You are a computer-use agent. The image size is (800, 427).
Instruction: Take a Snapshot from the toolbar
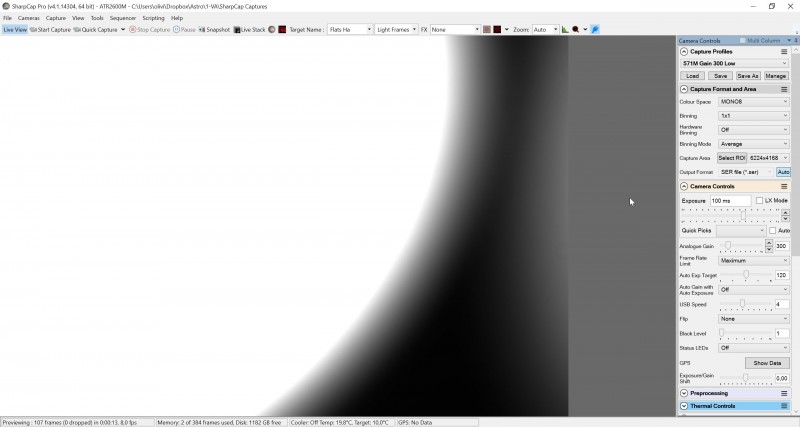coord(214,30)
